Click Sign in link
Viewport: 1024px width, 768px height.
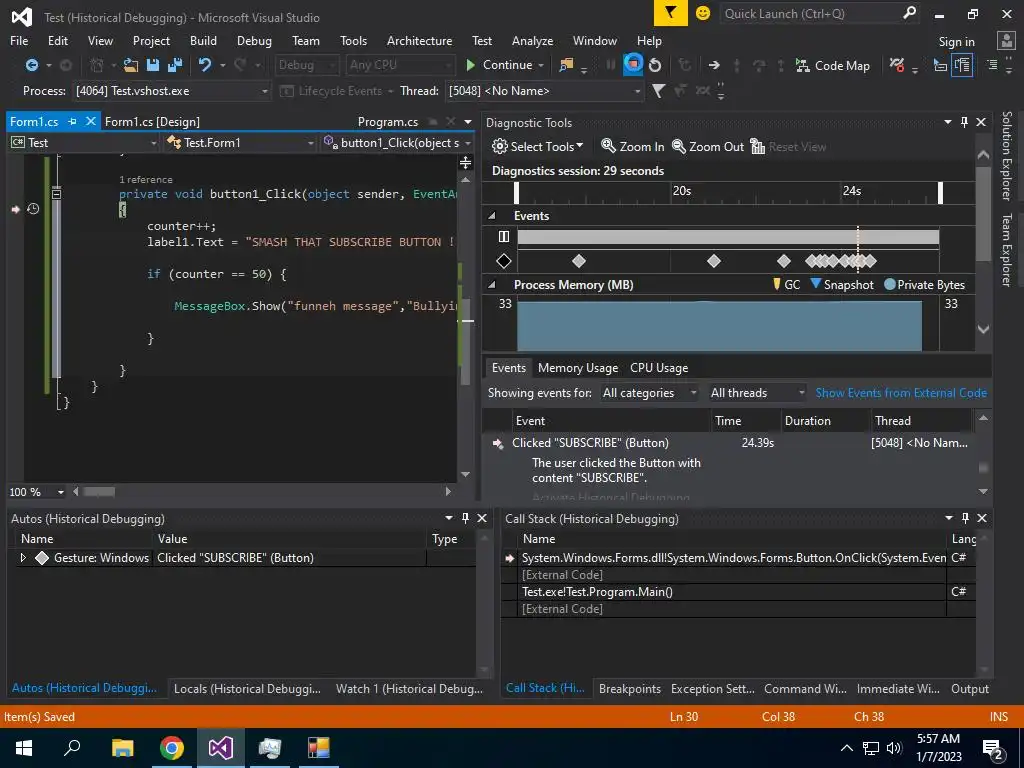(956, 42)
